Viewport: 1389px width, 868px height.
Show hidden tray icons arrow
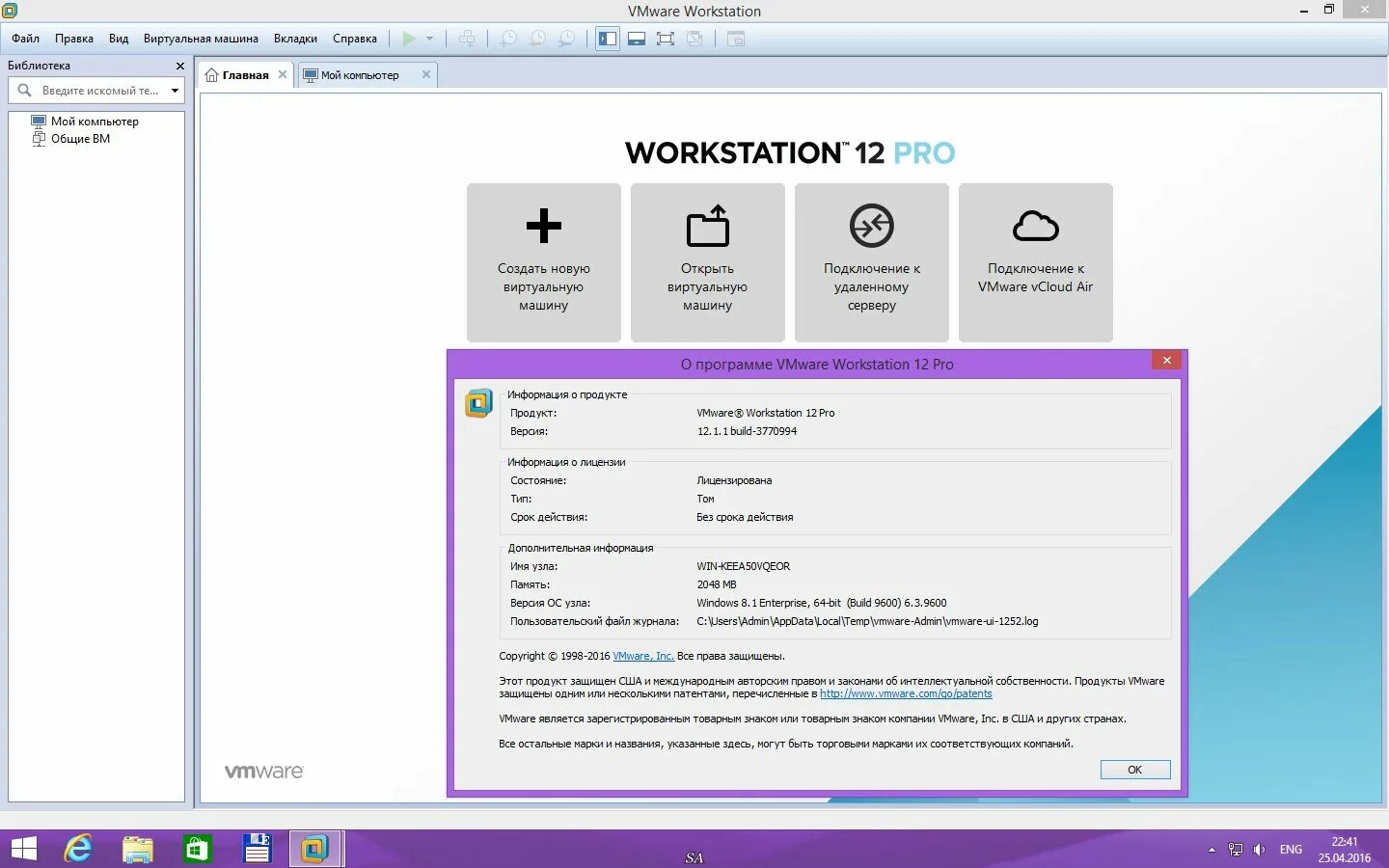(x=1212, y=850)
